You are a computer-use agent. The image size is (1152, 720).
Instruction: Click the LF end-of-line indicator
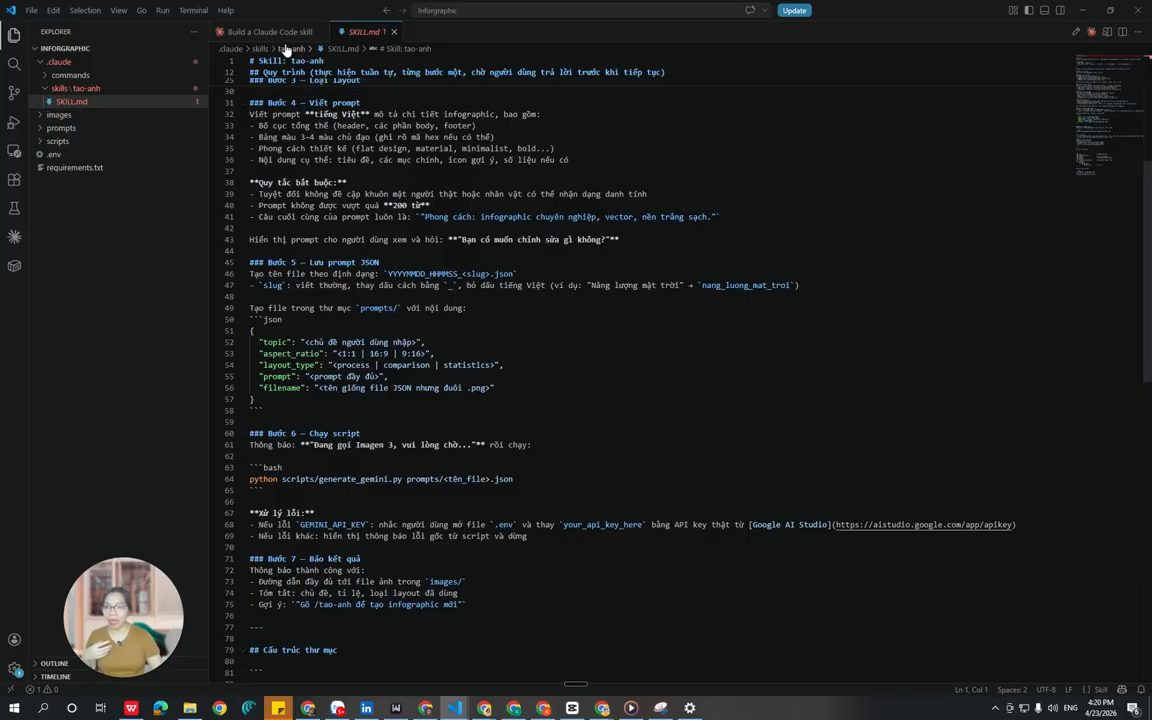click(x=1068, y=689)
